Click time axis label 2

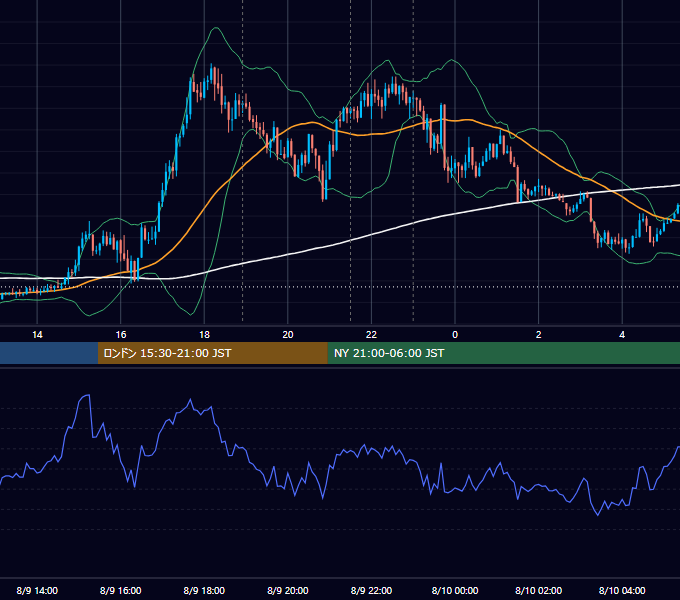click(539, 335)
